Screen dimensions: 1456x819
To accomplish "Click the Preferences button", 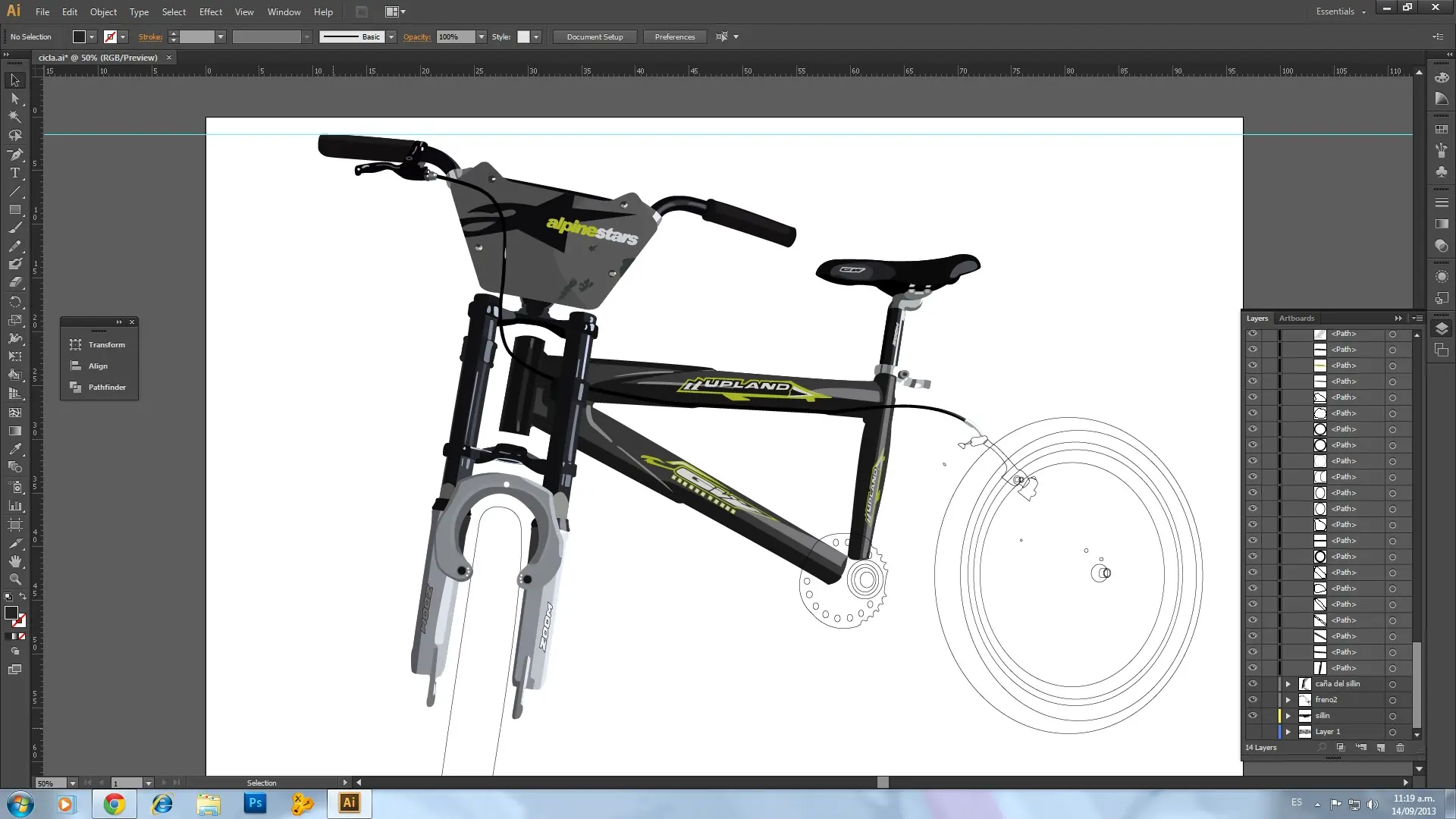I will (674, 37).
